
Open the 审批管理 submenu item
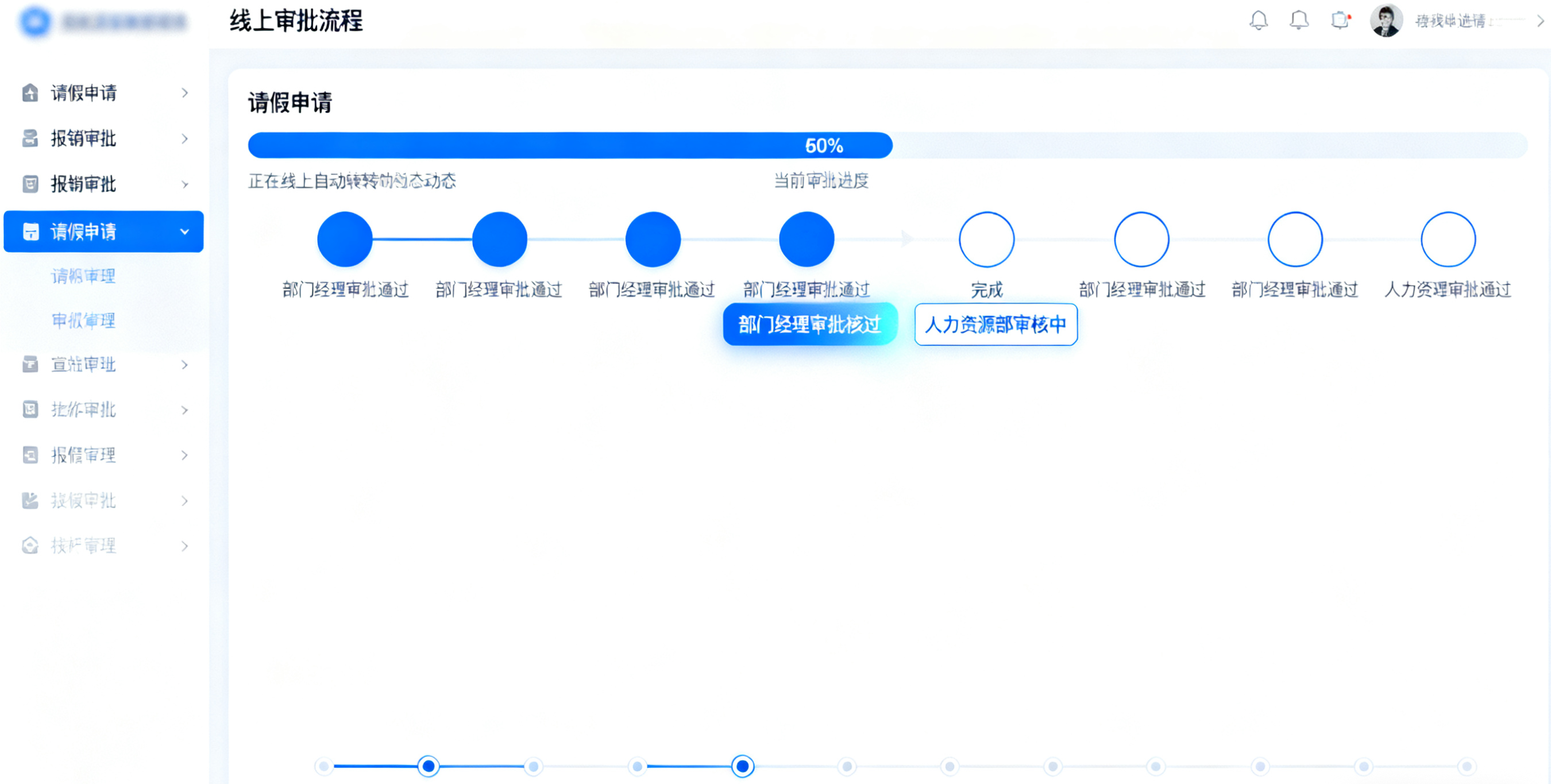[83, 320]
